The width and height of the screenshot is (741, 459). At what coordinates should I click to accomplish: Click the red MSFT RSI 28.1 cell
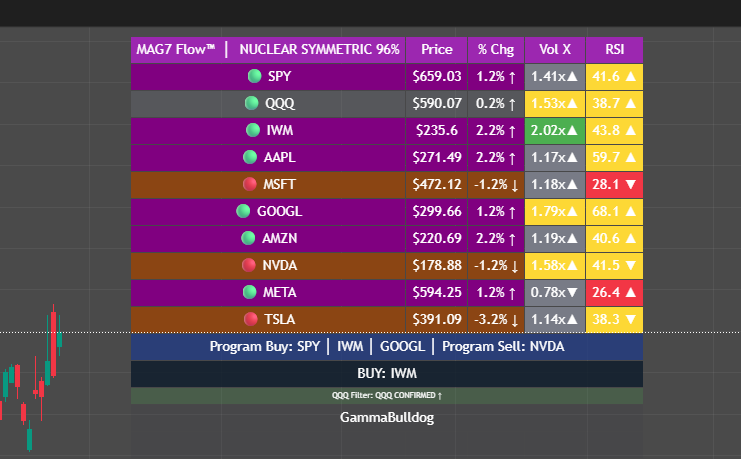click(x=614, y=184)
